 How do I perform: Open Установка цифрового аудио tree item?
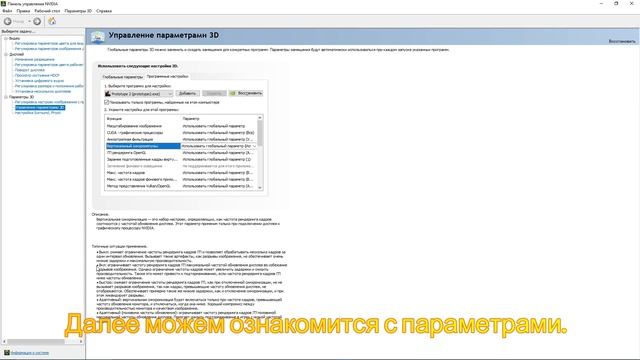39,81
